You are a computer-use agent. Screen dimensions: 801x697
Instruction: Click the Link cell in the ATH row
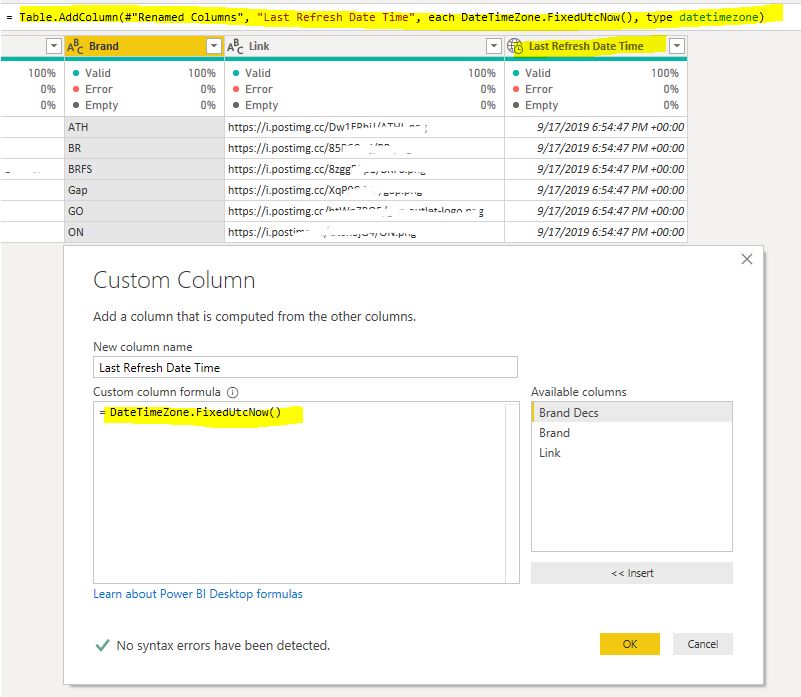(364, 127)
